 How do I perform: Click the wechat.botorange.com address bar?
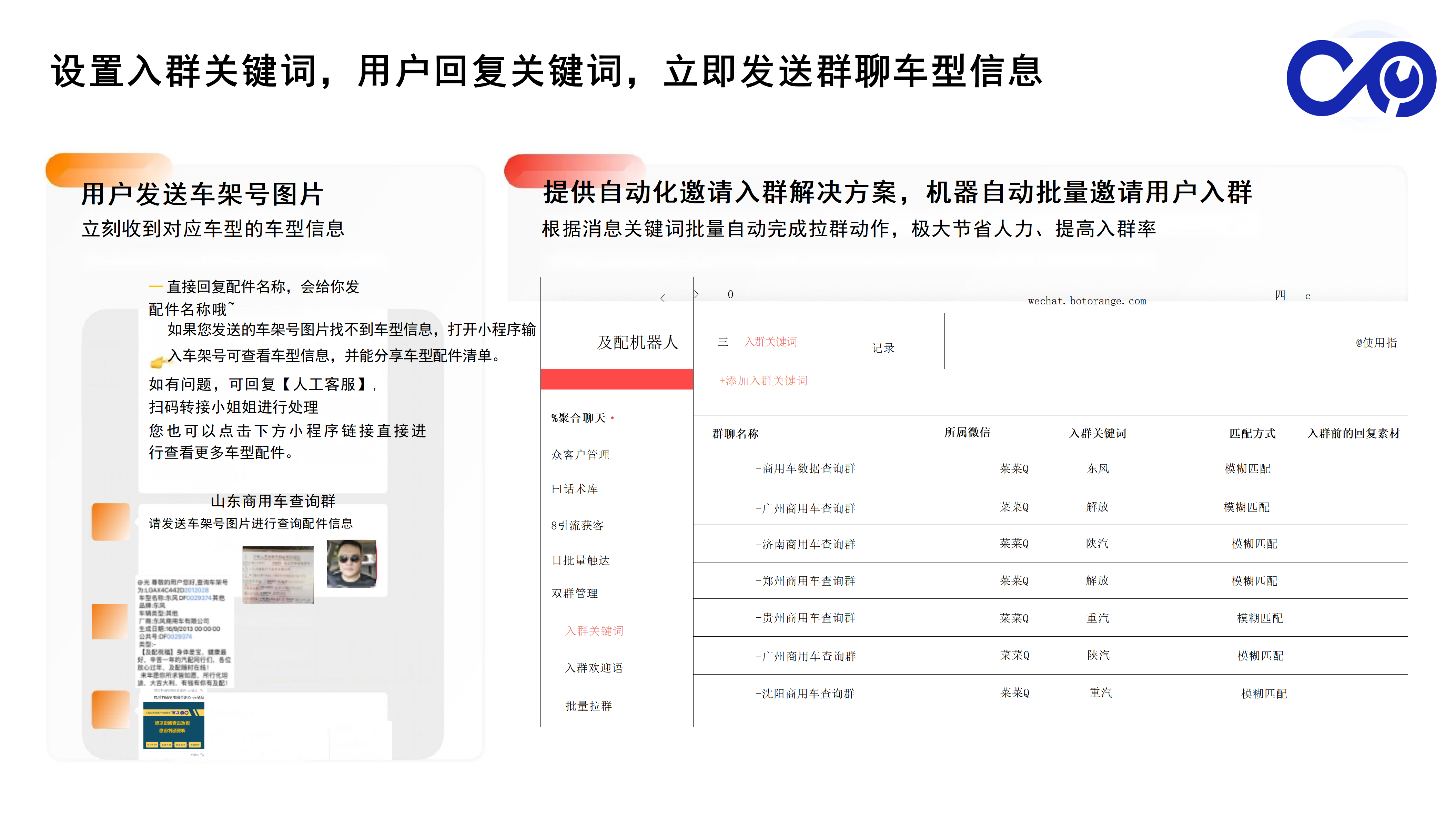coord(1086,301)
